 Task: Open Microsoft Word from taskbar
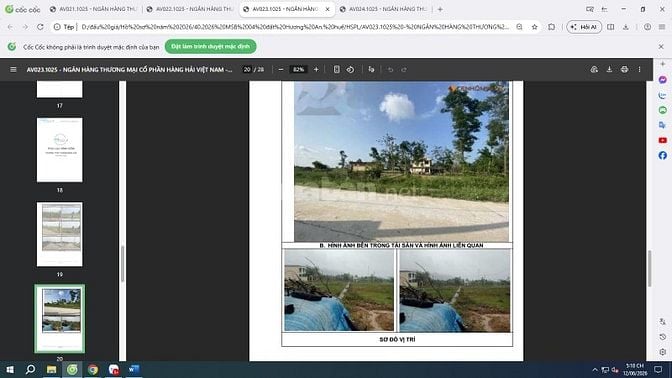[x=134, y=369]
